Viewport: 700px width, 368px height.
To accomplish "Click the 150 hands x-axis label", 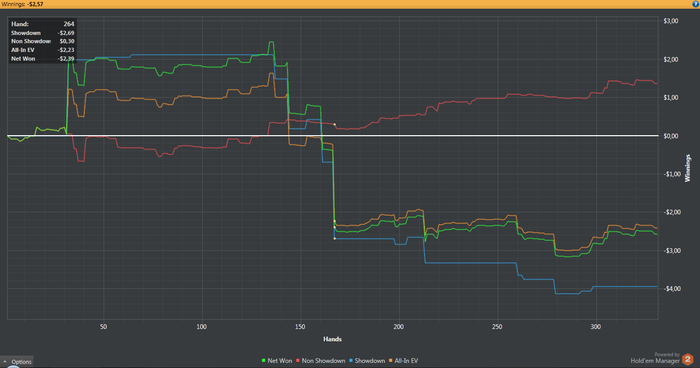I will (x=300, y=327).
